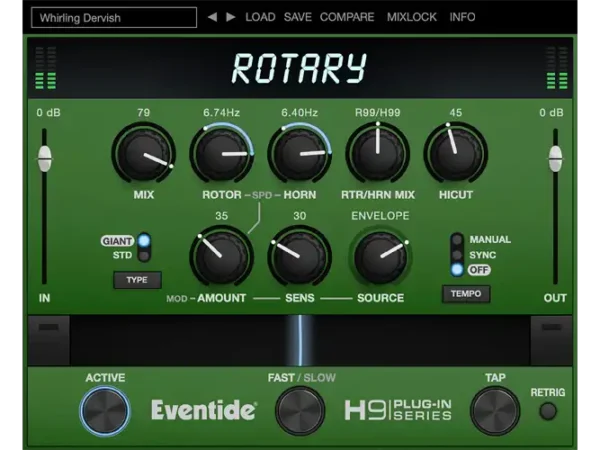Toggle COMPARE in the top bar
This screenshot has width=600, height=450.
[x=347, y=17]
